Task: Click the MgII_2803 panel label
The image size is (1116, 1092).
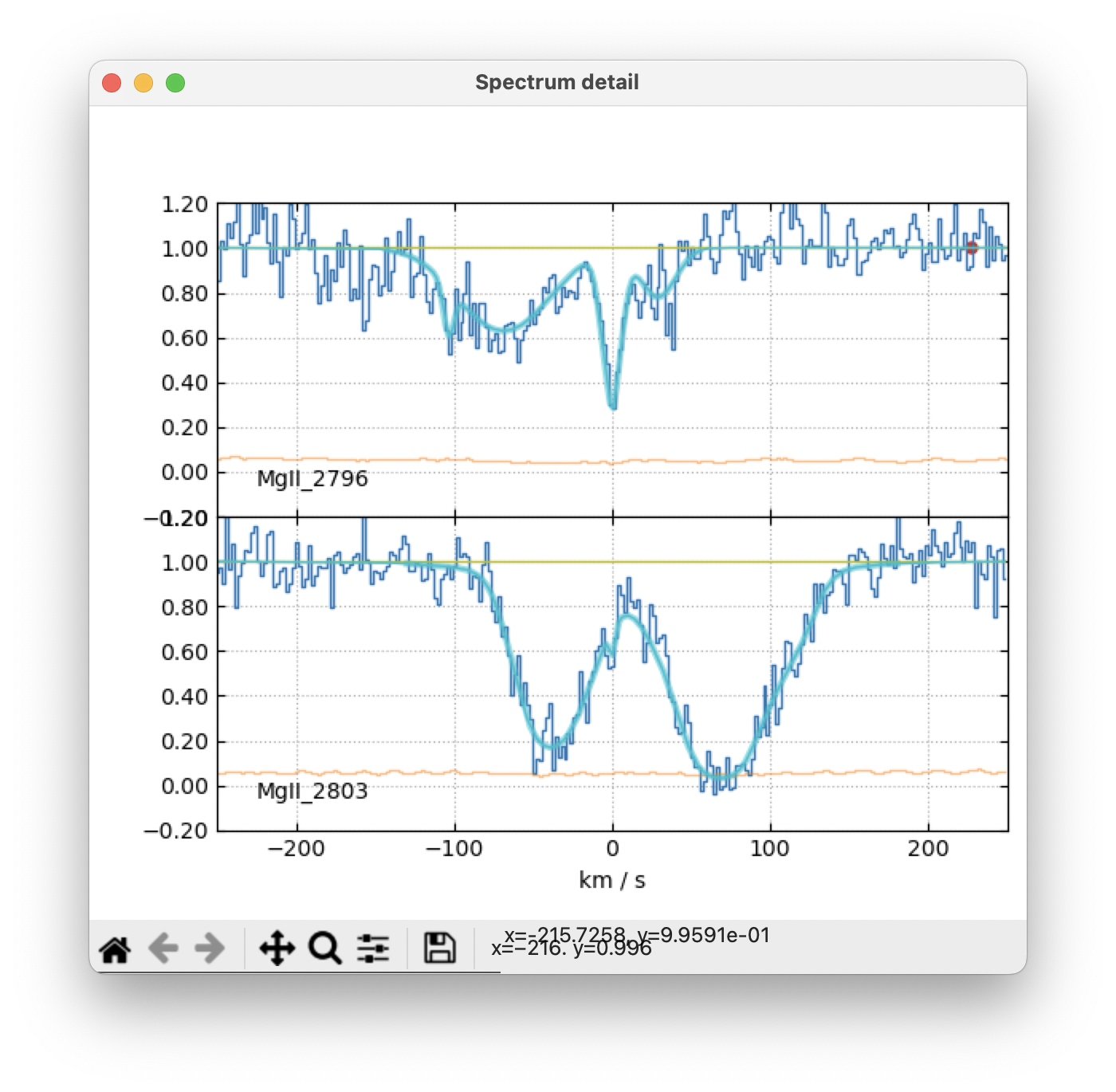Action: click(312, 792)
